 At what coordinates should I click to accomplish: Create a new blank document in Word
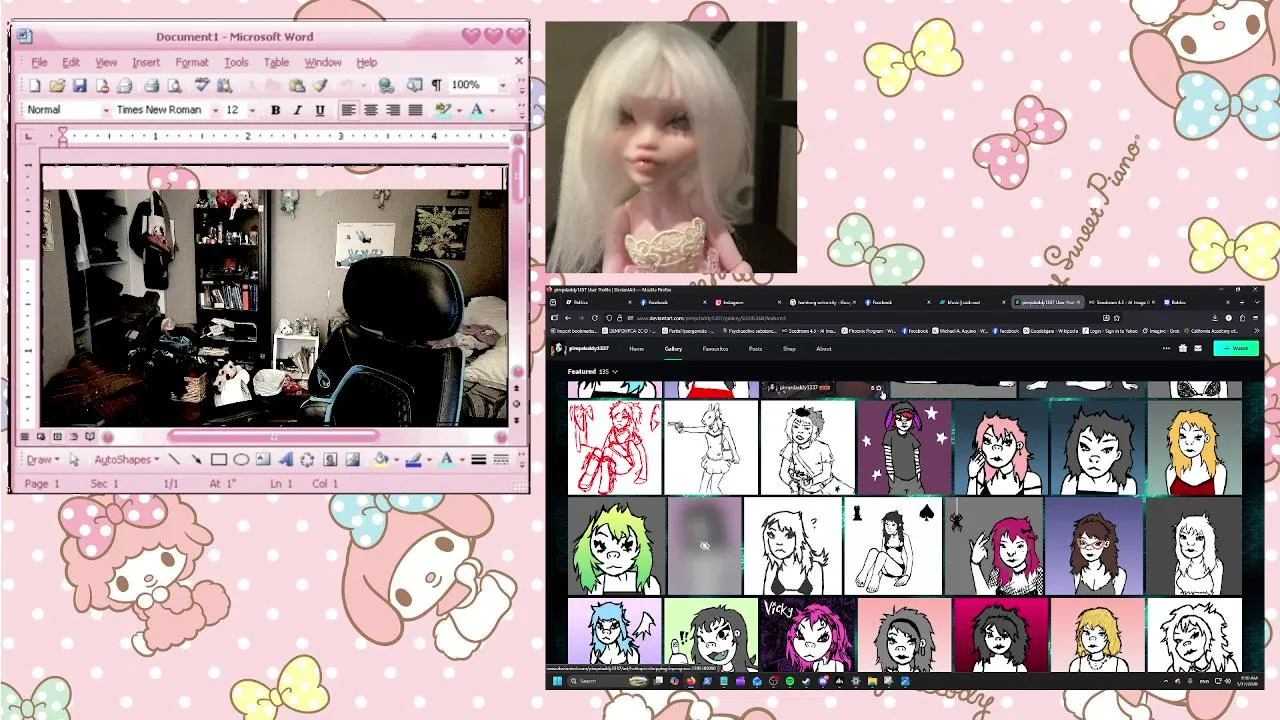35,85
